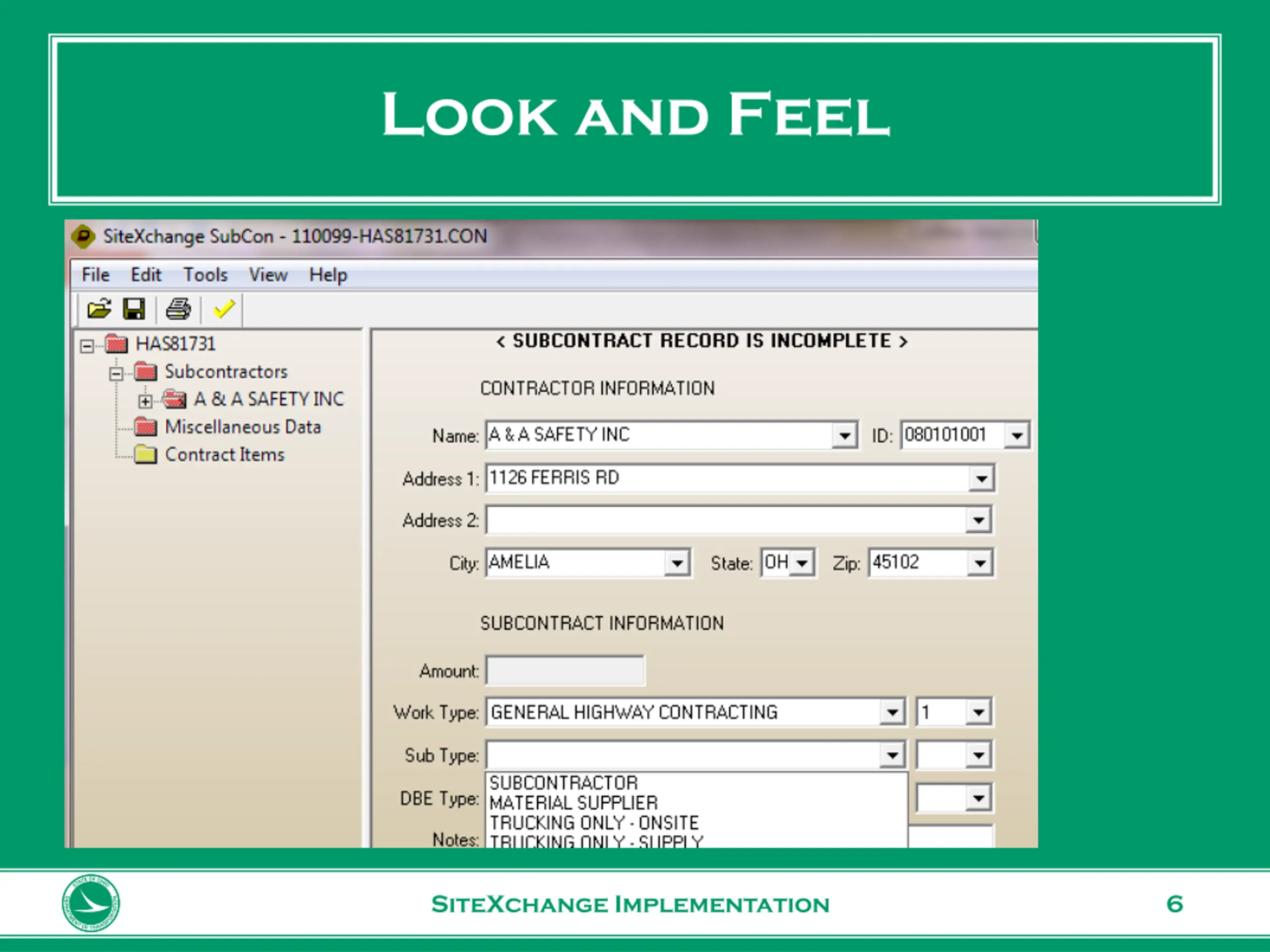Viewport: 1270px width, 952px height.
Task: Collapse the HAS81731 root tree node
Action: click(87, 346)
